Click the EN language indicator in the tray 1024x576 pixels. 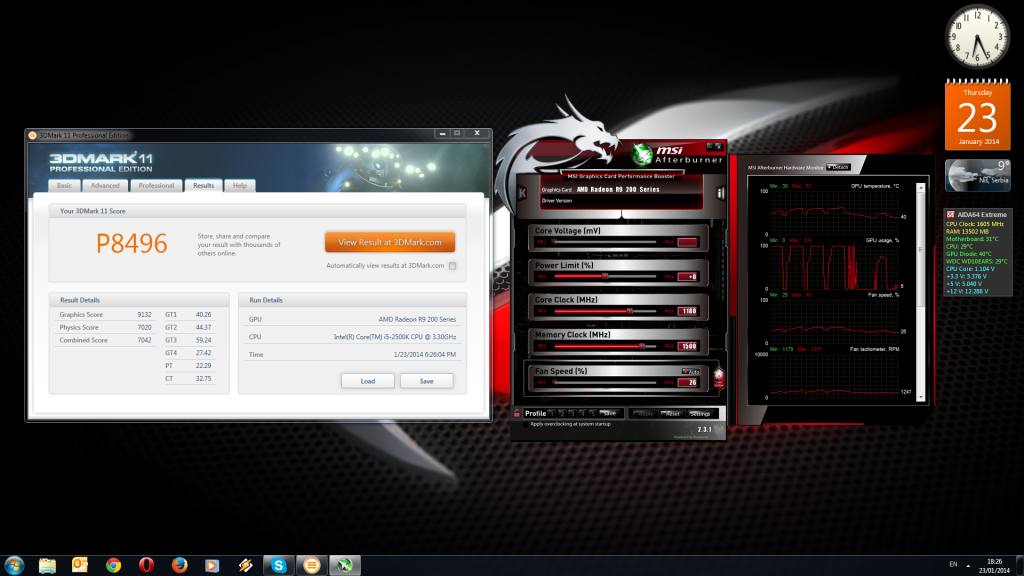coord(953,564)
